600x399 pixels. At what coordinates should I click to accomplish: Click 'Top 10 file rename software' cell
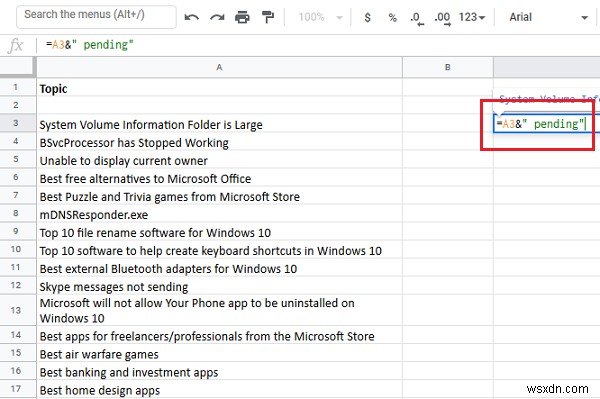pyautogui.click(x=219, y=231)
